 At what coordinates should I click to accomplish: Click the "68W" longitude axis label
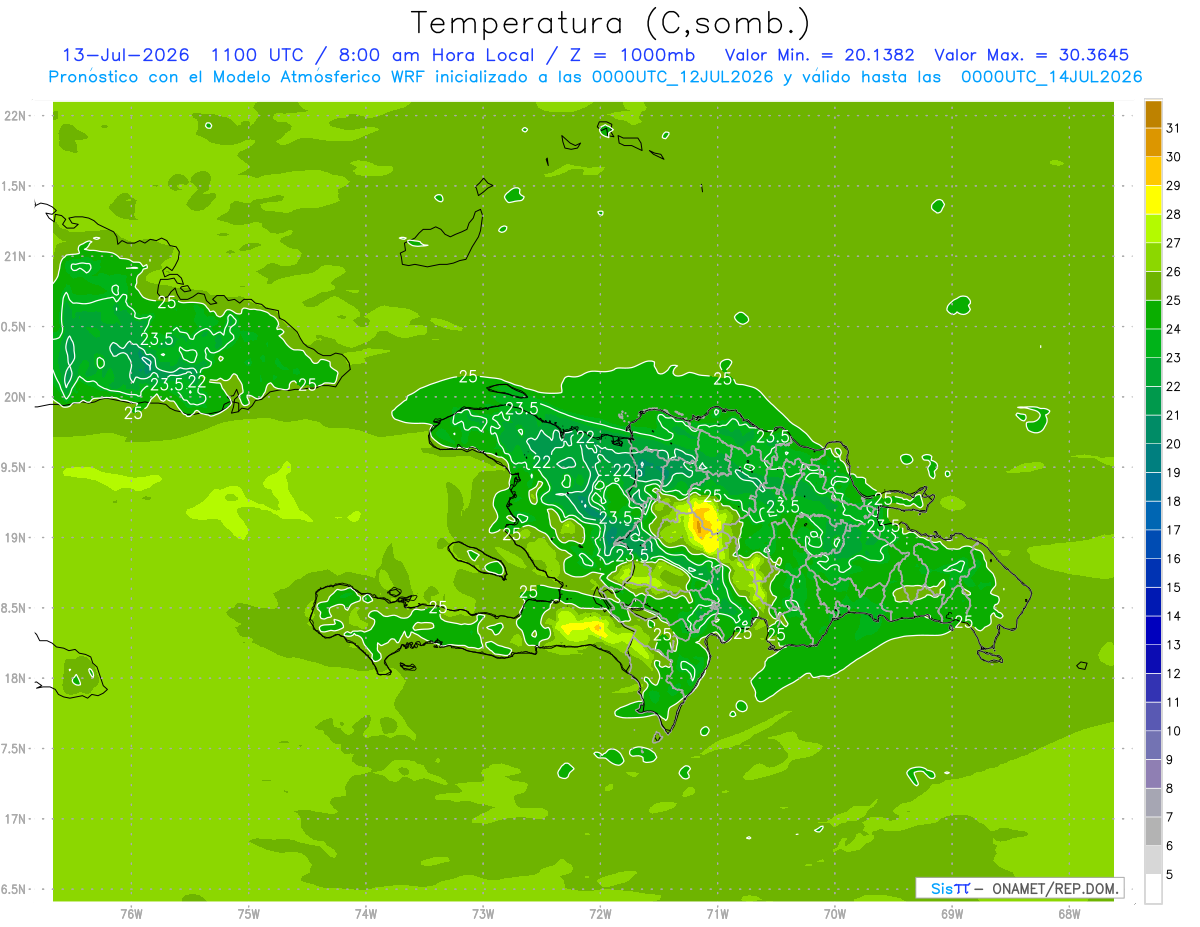[x=1068, y=914]
